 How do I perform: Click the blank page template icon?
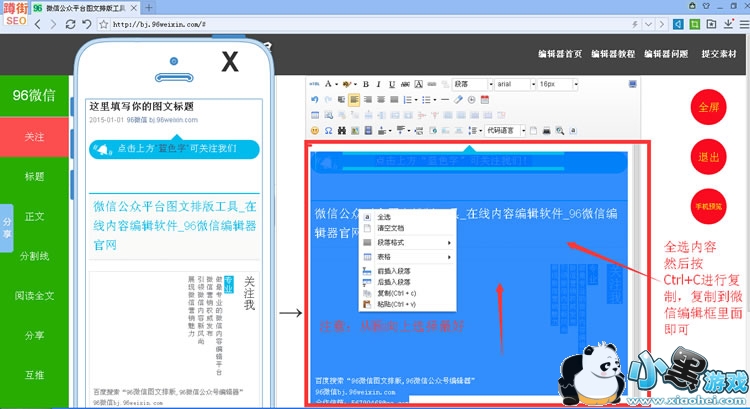533,130
